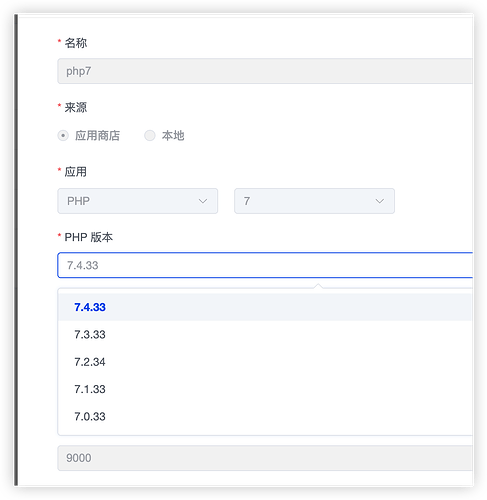Open the PHP application dropdown

[138, 201]
